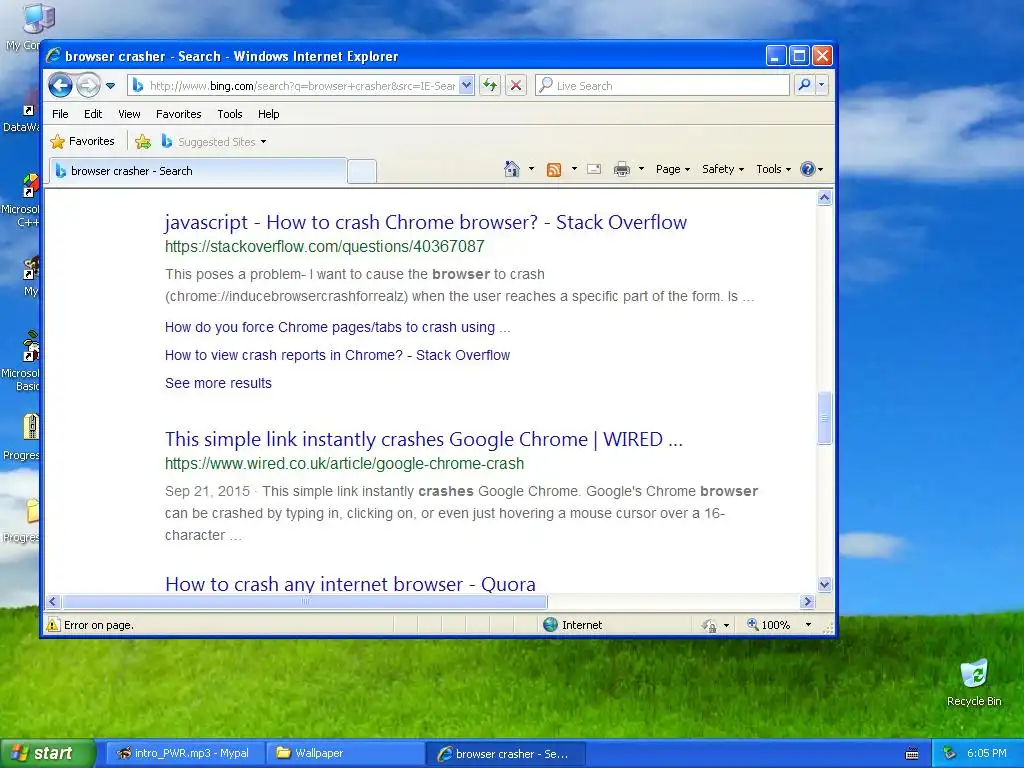Click the protected mode security icon in status bar
1024x768 pixels.
pyautogui.click(x=709, y=626)
